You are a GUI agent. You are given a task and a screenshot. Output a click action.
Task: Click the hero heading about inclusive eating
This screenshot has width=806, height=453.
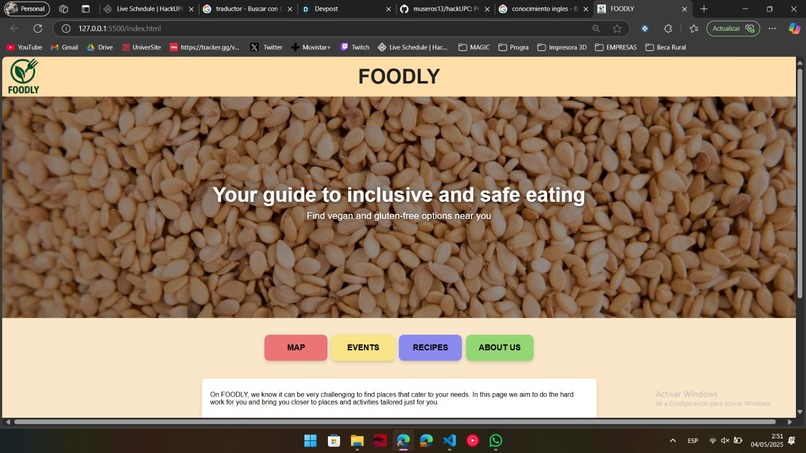399,195
